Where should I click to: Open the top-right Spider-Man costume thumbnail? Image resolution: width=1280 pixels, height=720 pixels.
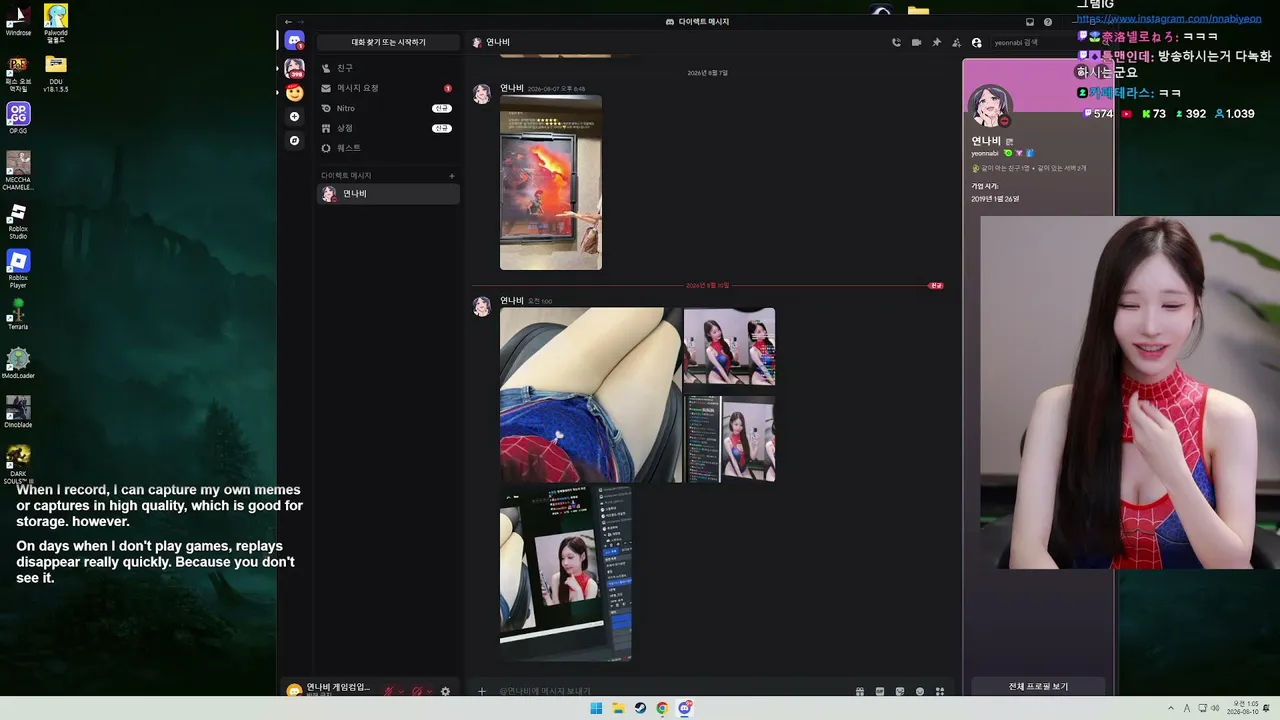coord(729,346)
